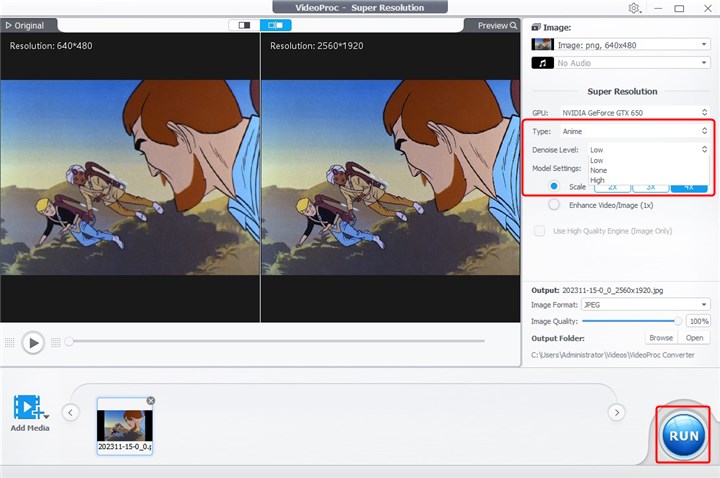720x478 pixels.
Task: Click the playback timeline slider handle
Action: tap(69, 341)
